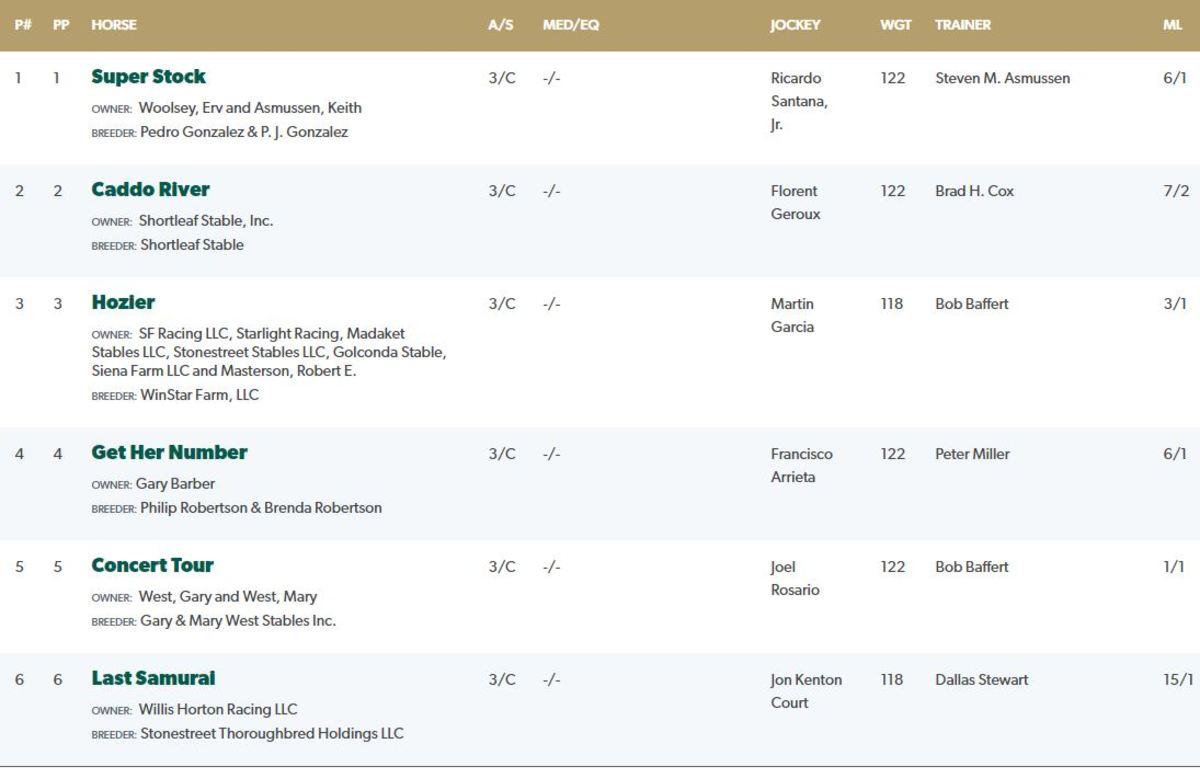The height and width of the screenshot is (778, 1200).
Task: Select trainer Steven M. Asmussen
Action: (x=1002, y=78)
